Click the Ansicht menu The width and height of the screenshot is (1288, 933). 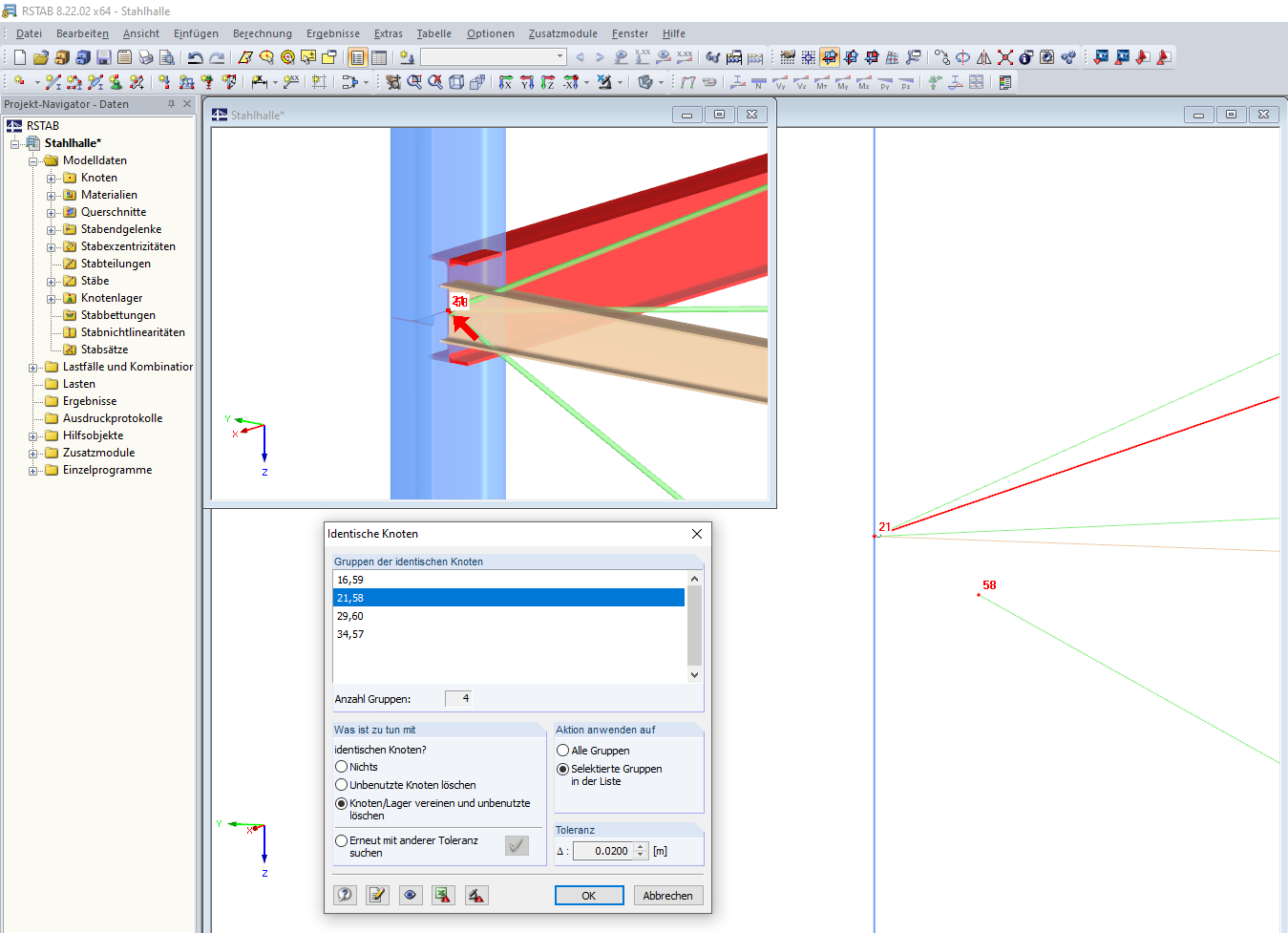pyautogui.click(x=141, y=33)
